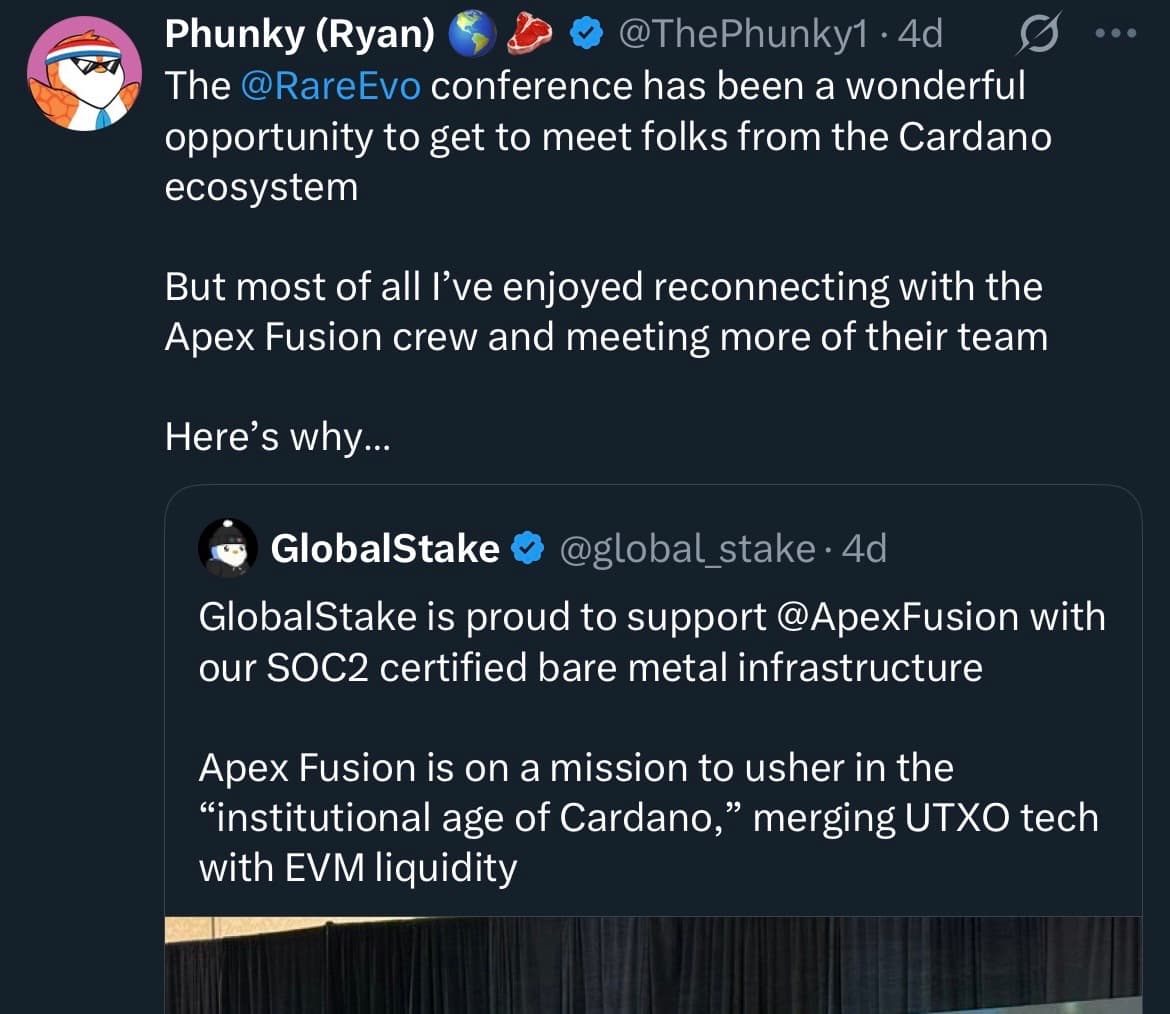Open Phunky's penguin profile avatar
Viewport: 1170px width, 1014px height.
pos(84,75)
